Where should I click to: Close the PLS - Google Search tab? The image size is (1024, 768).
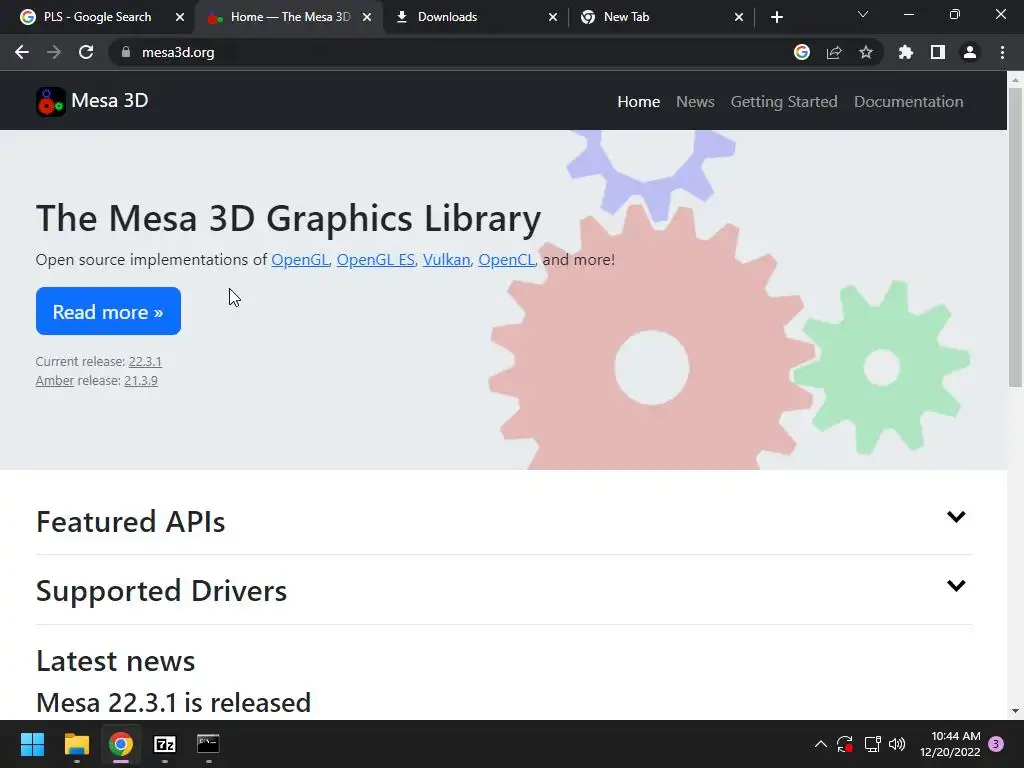click(180, 17)
